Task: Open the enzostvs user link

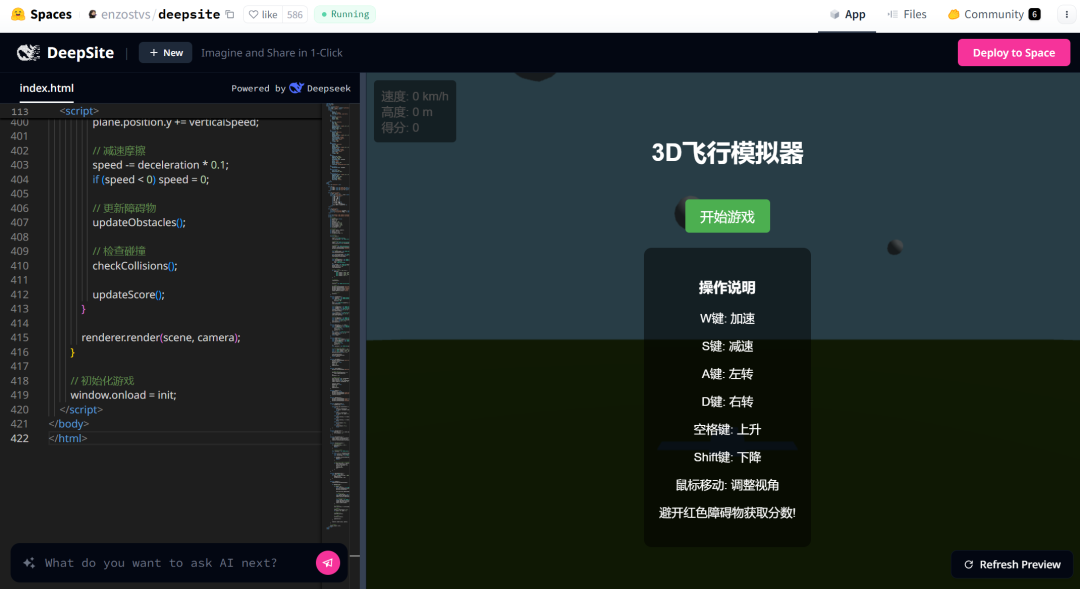Action: [x=125, y=14]
